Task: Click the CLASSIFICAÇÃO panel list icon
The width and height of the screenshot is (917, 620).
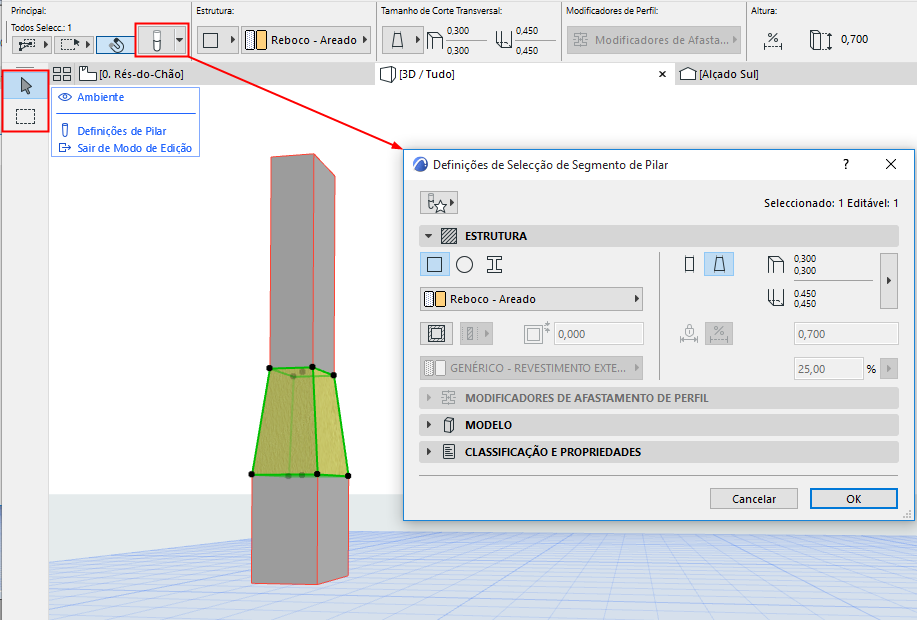Action: 449,452
